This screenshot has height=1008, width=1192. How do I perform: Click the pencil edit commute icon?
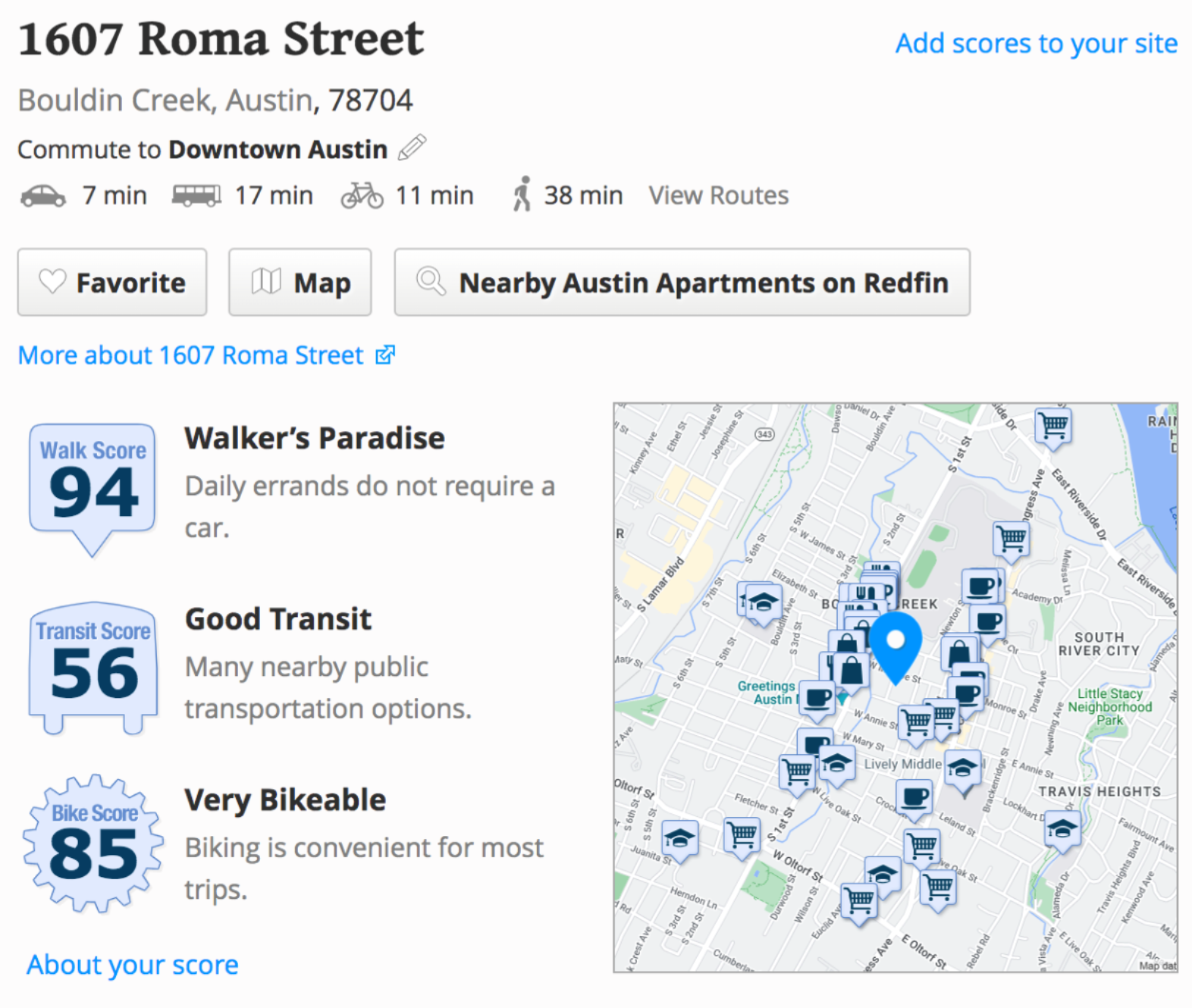pyautogui.click(x=412, y=147)
